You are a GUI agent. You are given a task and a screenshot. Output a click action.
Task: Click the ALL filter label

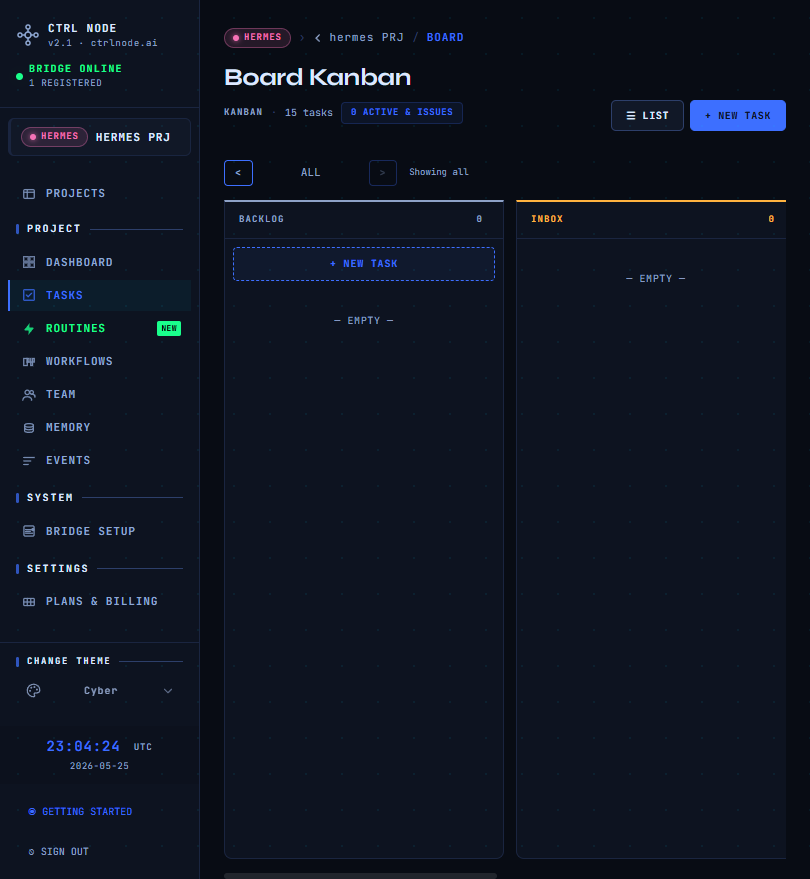[x=311, y=173]
